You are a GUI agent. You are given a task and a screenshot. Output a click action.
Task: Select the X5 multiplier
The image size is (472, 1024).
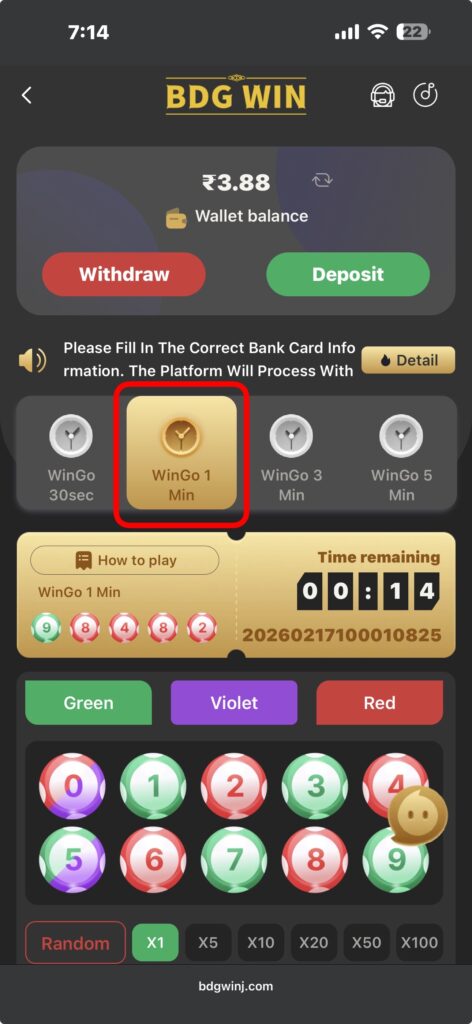pyautogui.click(x=208, y=943)
